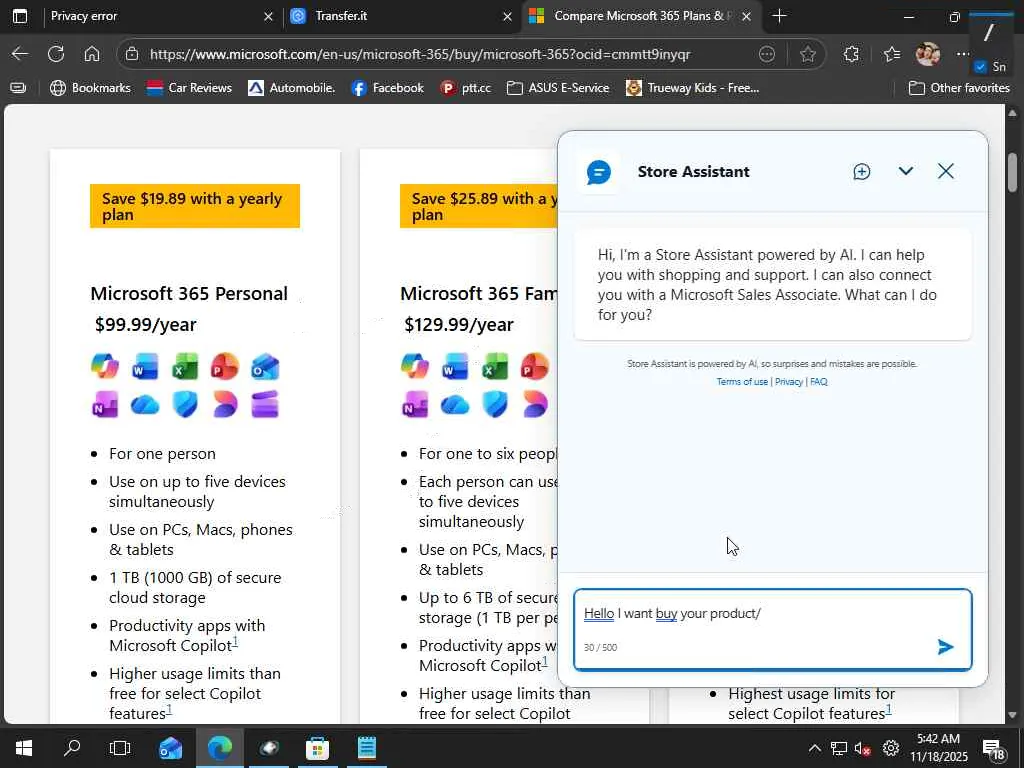Open Edge Settings and more menu
1024x768 pixels.
963,54
